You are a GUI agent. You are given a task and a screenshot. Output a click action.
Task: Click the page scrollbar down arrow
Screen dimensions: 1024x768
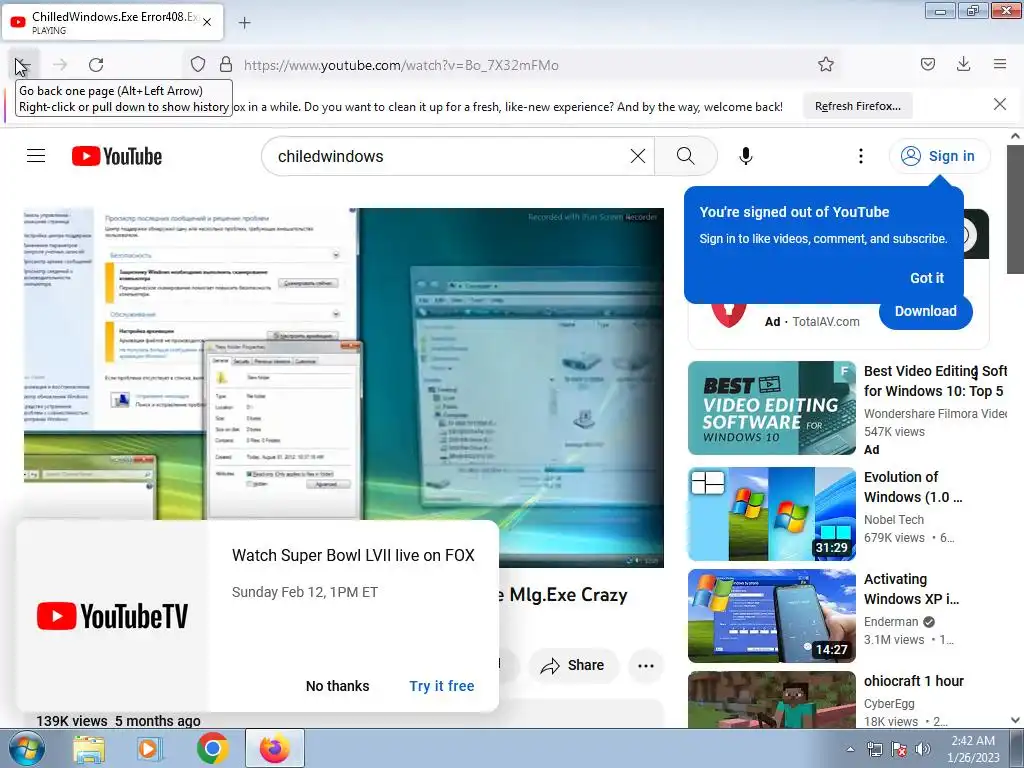[x=1015, y=720]
